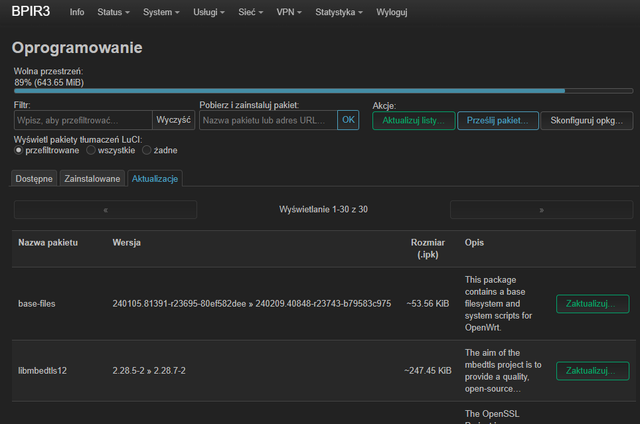Switch to the Aktualizacje tab
This screenshot has width=640, height=424.
pos(155,179)
